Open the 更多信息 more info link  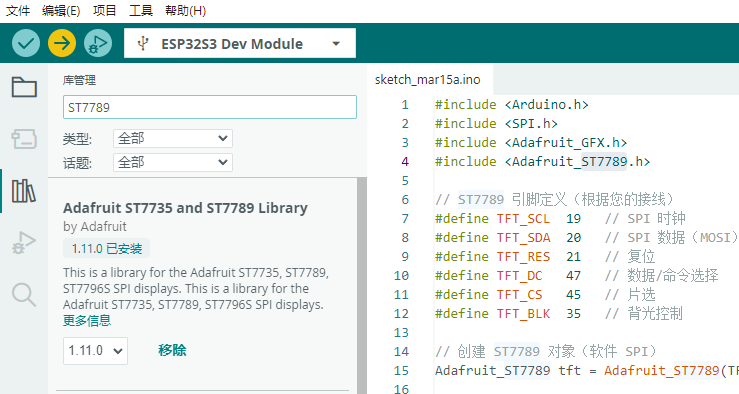(87, 321)
